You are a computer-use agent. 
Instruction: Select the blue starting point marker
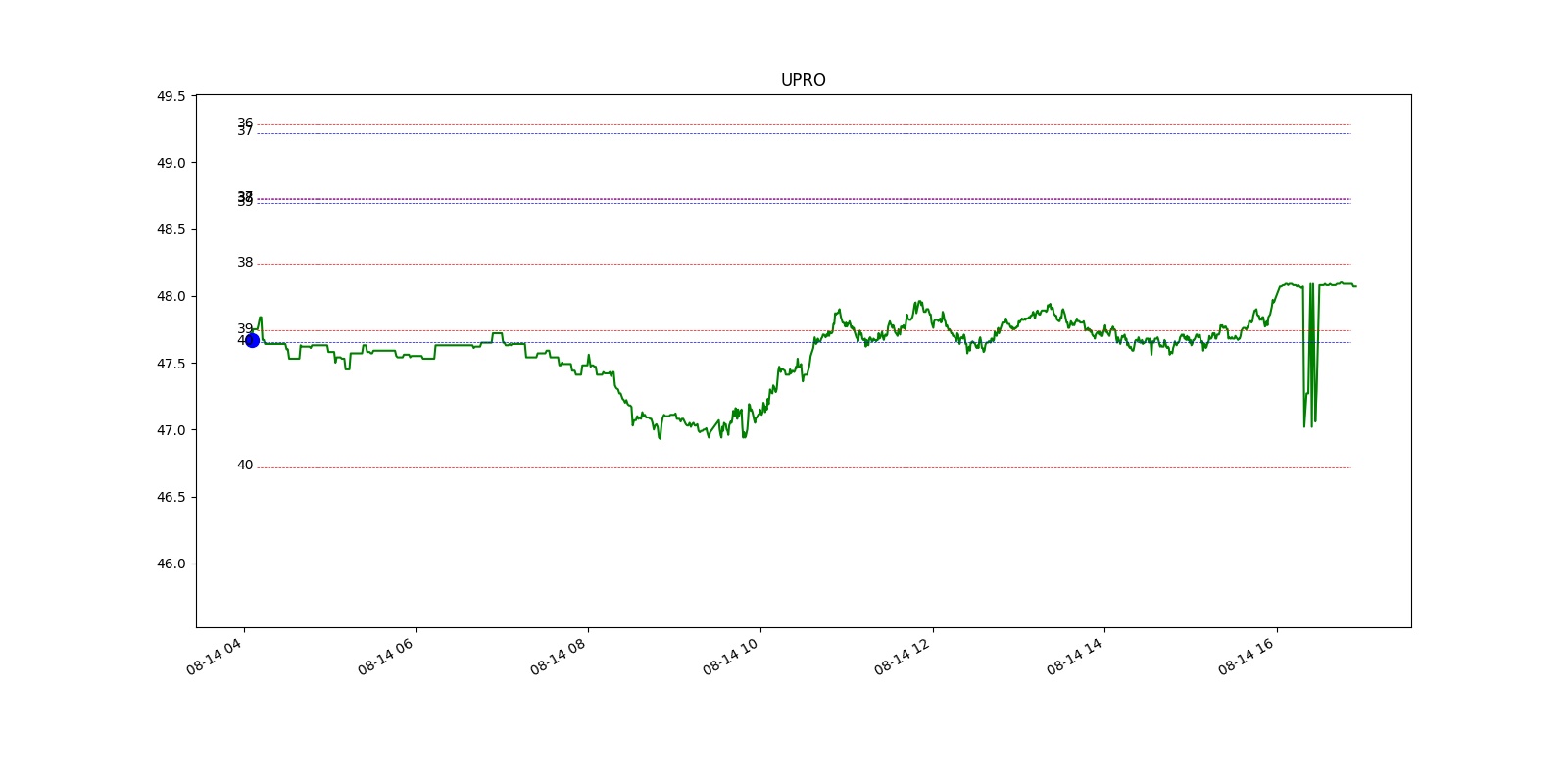pos(252,340)
